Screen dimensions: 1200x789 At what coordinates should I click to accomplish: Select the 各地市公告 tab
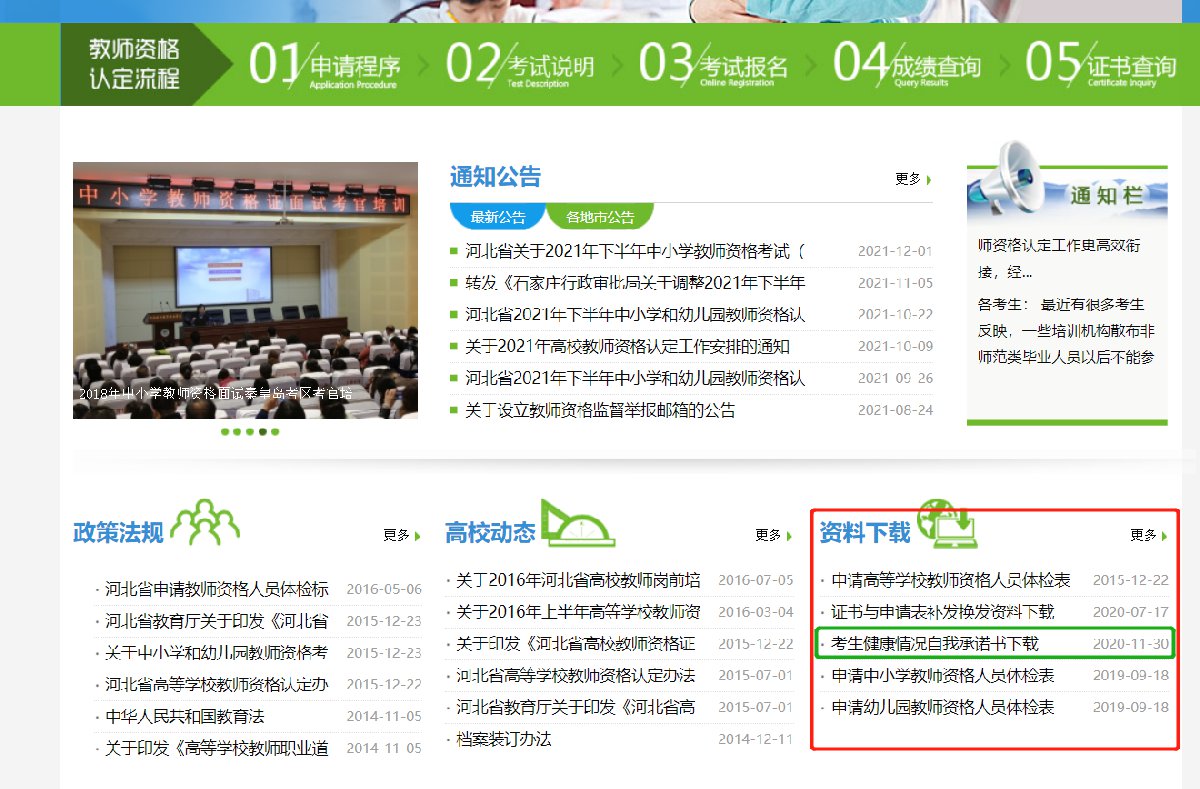600,216
